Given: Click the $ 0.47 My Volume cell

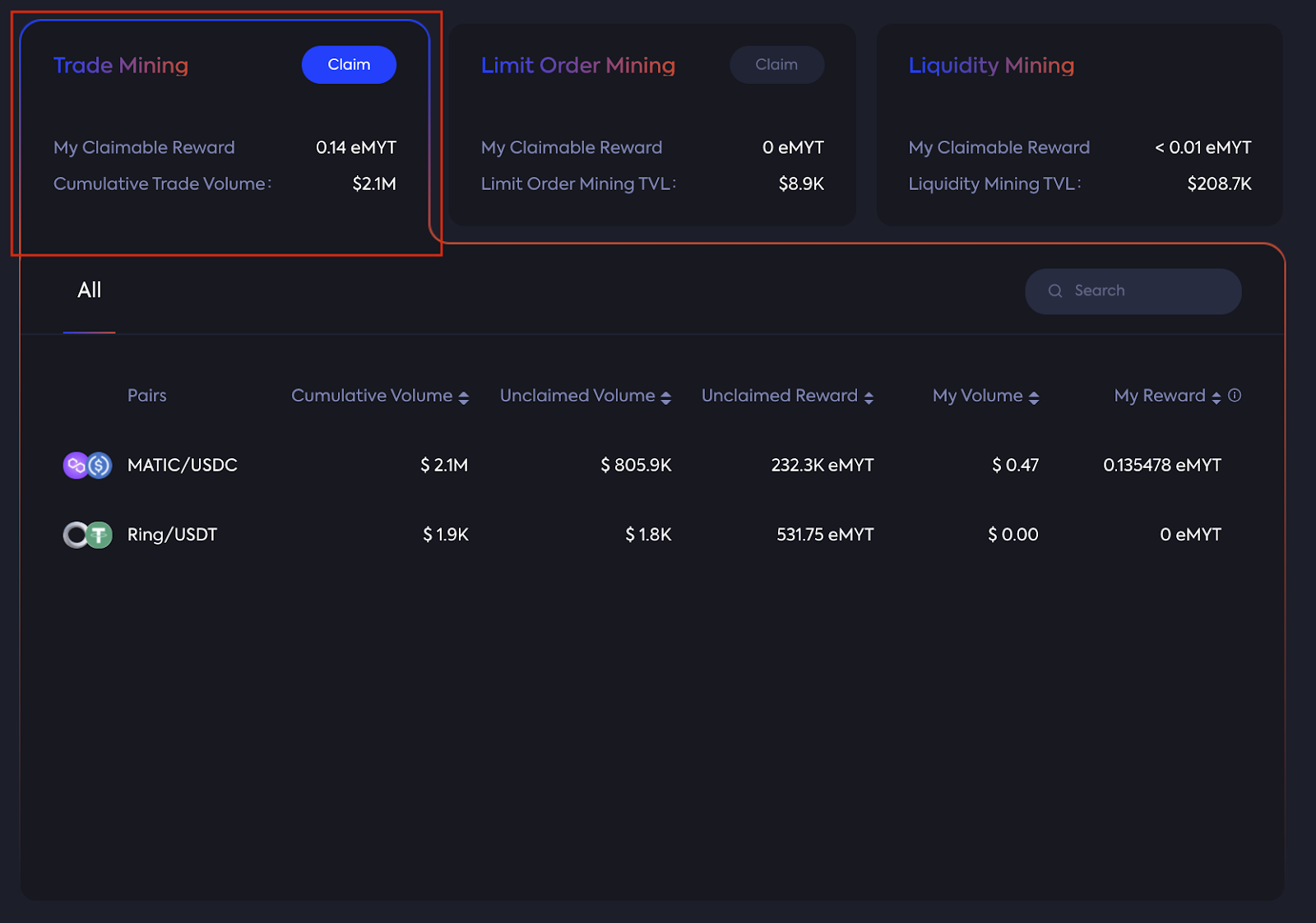Looking at the screenshot, I should pyautogui.click(x=1015, y=466).
